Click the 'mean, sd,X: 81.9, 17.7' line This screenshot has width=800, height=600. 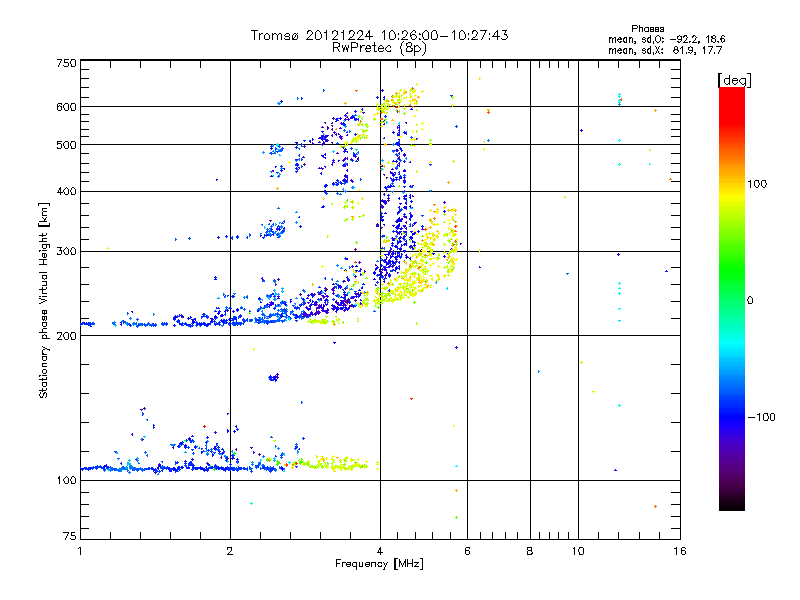(x=665, y=50)
